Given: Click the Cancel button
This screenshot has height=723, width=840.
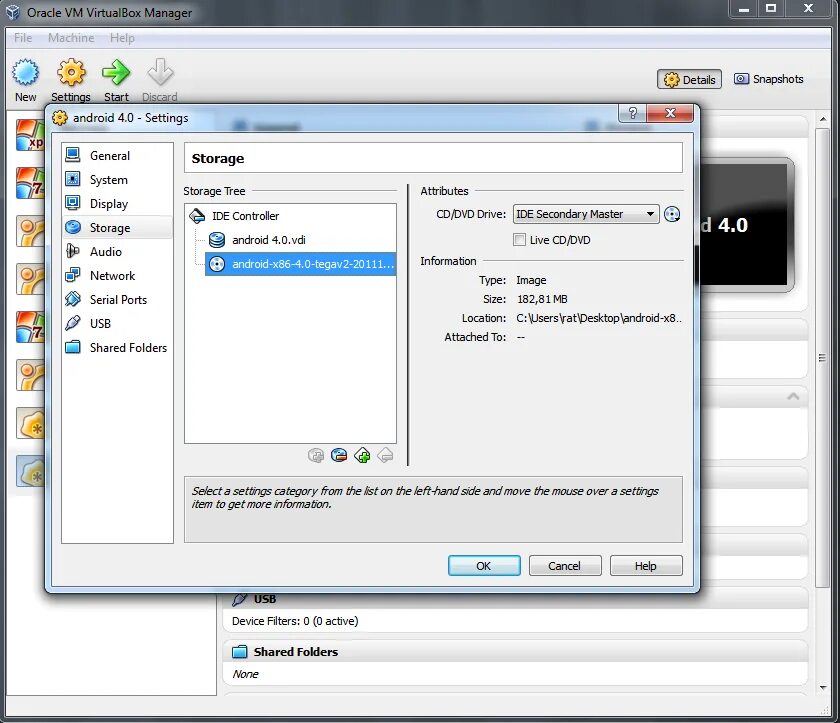Looking at the screenshot, I should click(x=565, y=566).
